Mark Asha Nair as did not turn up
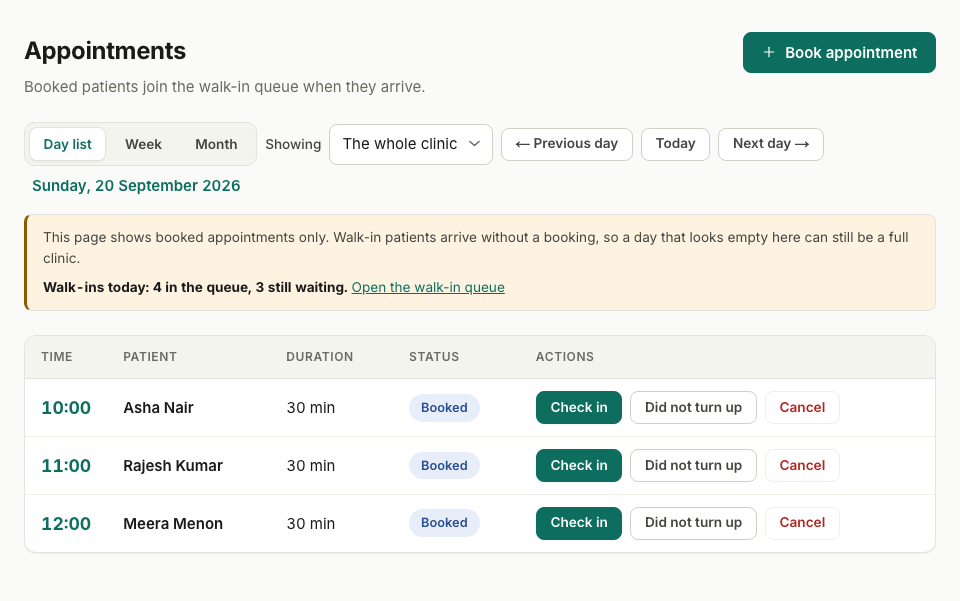Image resolution: width=960 pixels, height=601 pixels. point(693,408)
